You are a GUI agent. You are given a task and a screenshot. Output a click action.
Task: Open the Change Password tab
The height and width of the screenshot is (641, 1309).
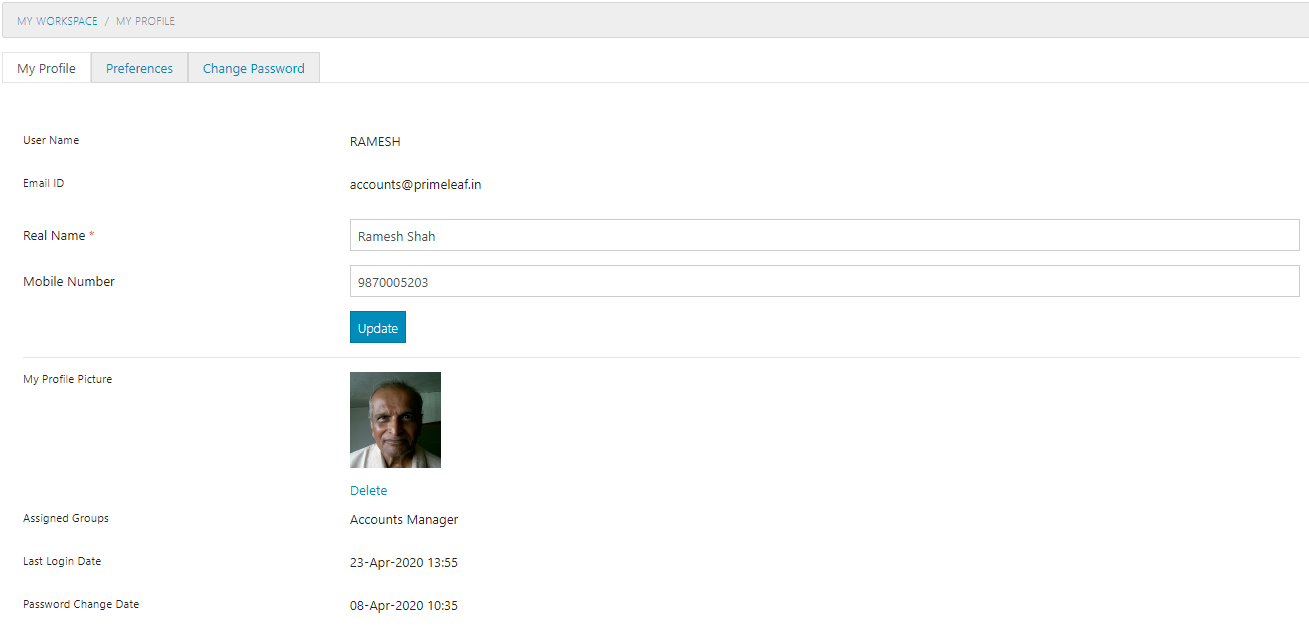pyautogui.click(x=253, y=67)
